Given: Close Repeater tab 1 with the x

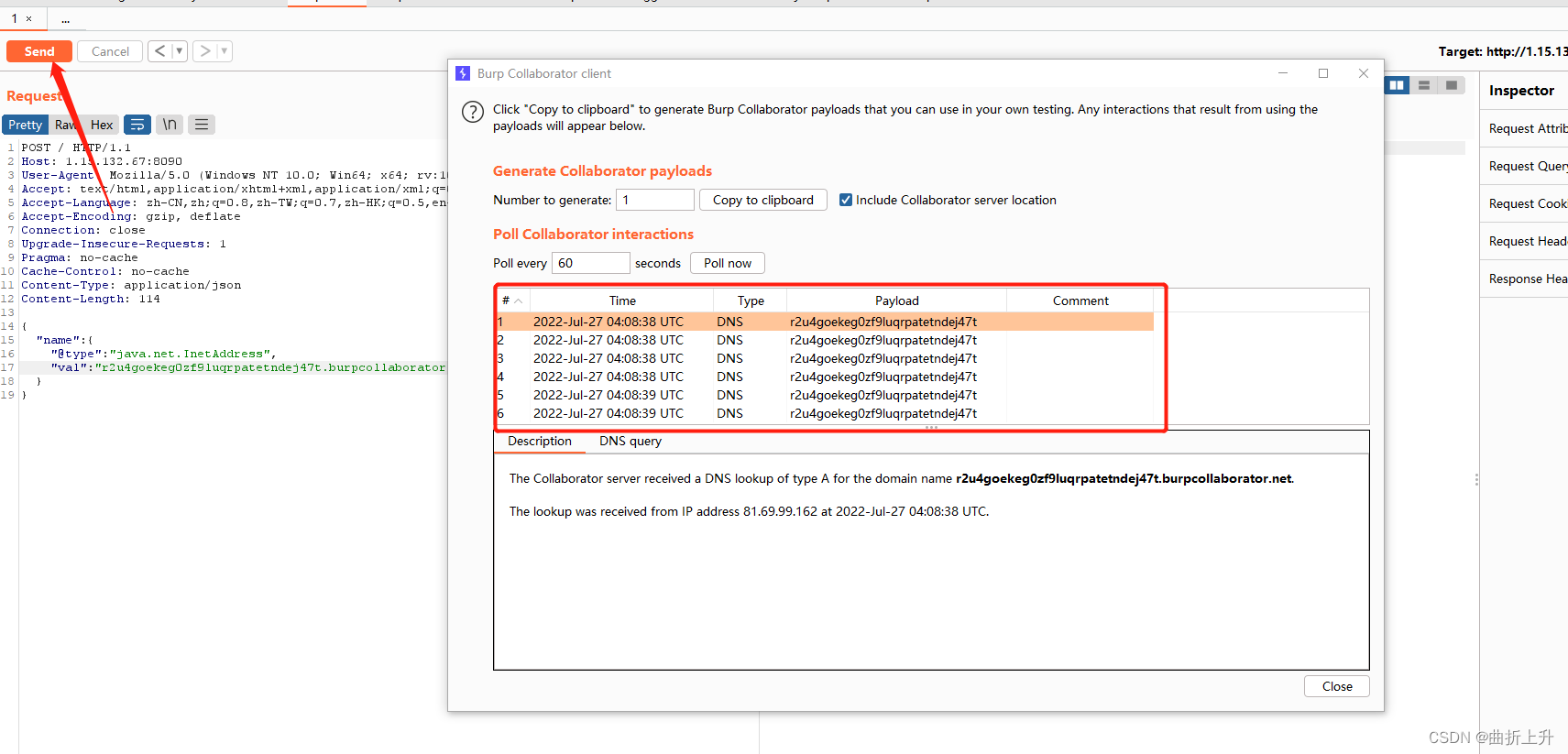Looking at the screenshot, I should click(29, 18).
